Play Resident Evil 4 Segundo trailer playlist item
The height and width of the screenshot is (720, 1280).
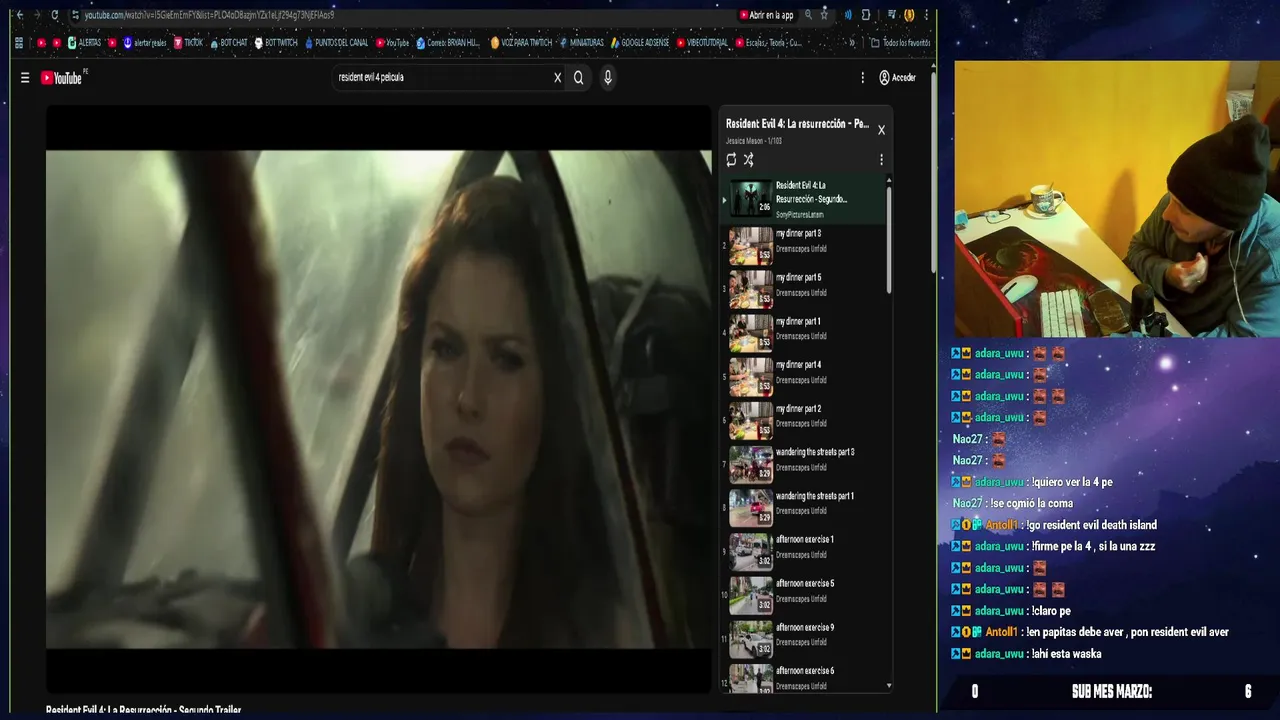pos(804,198)
